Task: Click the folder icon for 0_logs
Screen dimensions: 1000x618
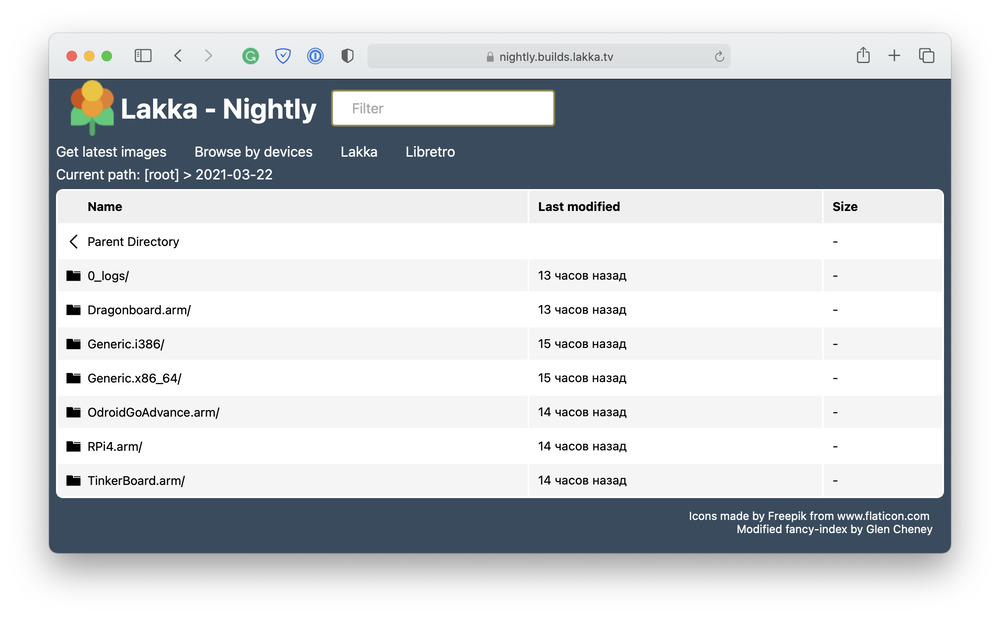Action: pyautogui.click(x=73, y=276)
